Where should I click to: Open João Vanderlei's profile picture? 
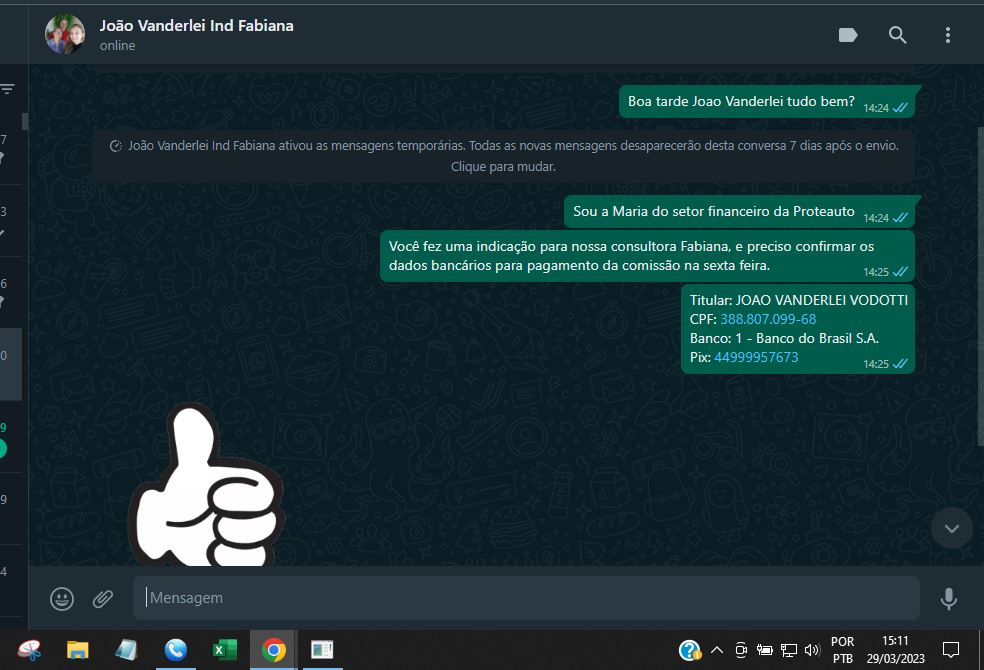65,34
